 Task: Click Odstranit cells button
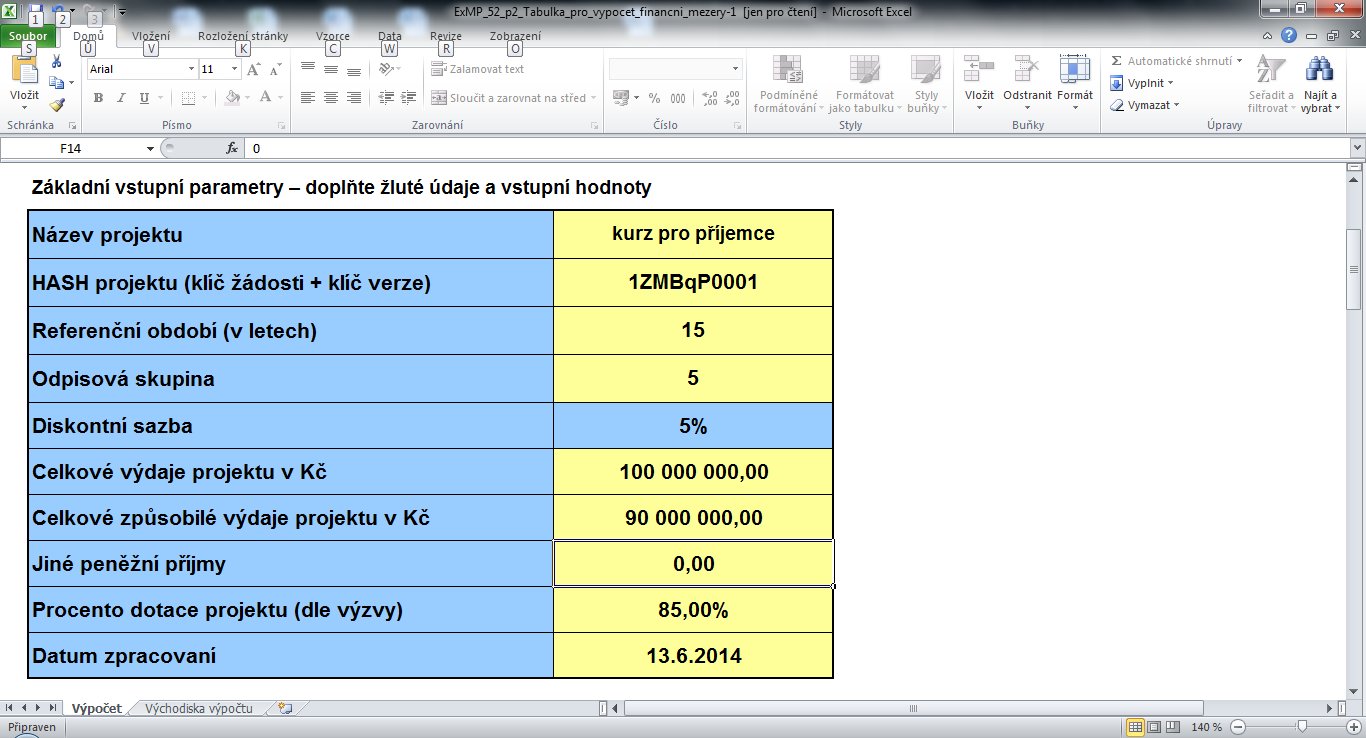[1027, 85]
